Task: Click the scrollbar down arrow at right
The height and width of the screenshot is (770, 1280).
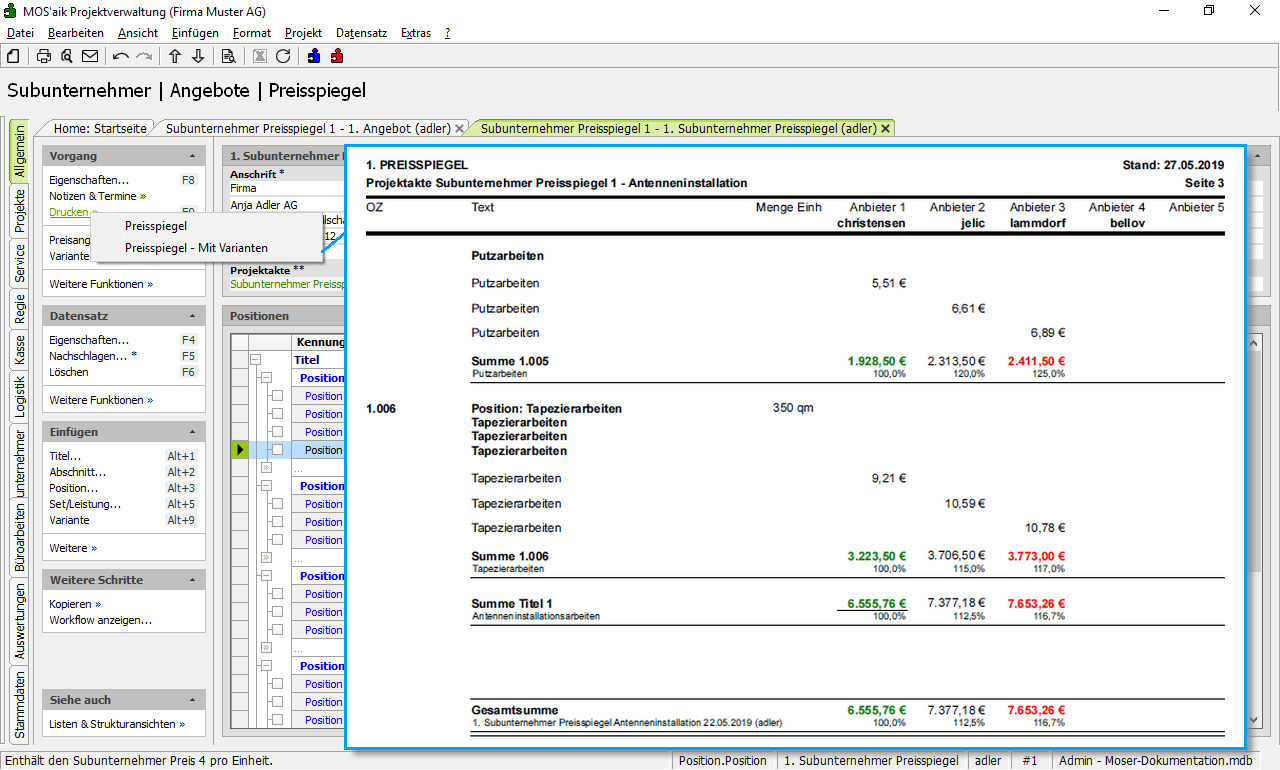Action: 1255,719
